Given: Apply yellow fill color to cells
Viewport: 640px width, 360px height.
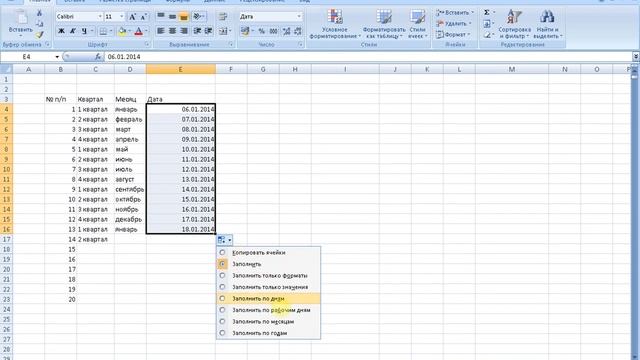Looking at the screenshot, I should (122, 31).
